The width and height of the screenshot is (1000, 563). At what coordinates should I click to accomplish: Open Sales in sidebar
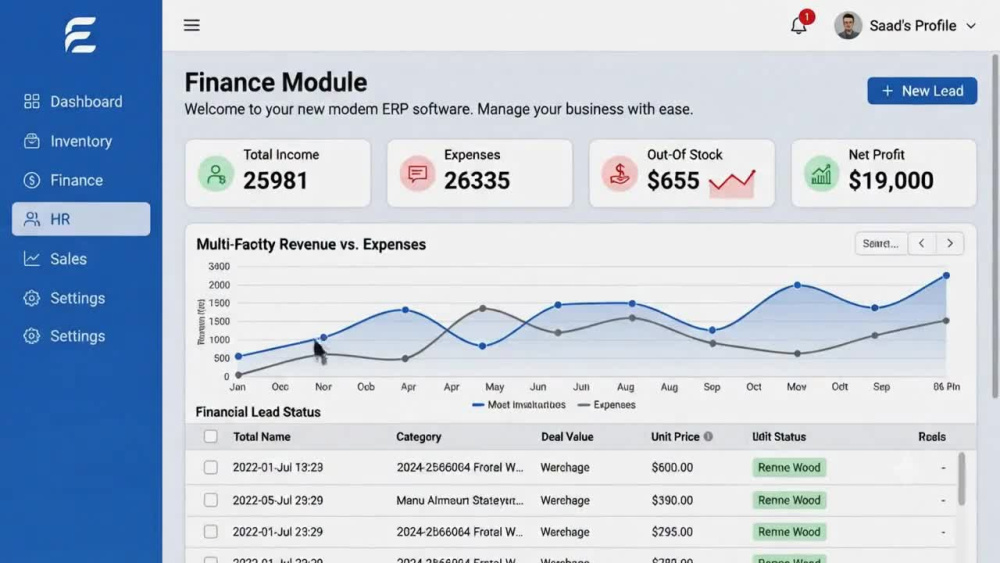[81, 259]
